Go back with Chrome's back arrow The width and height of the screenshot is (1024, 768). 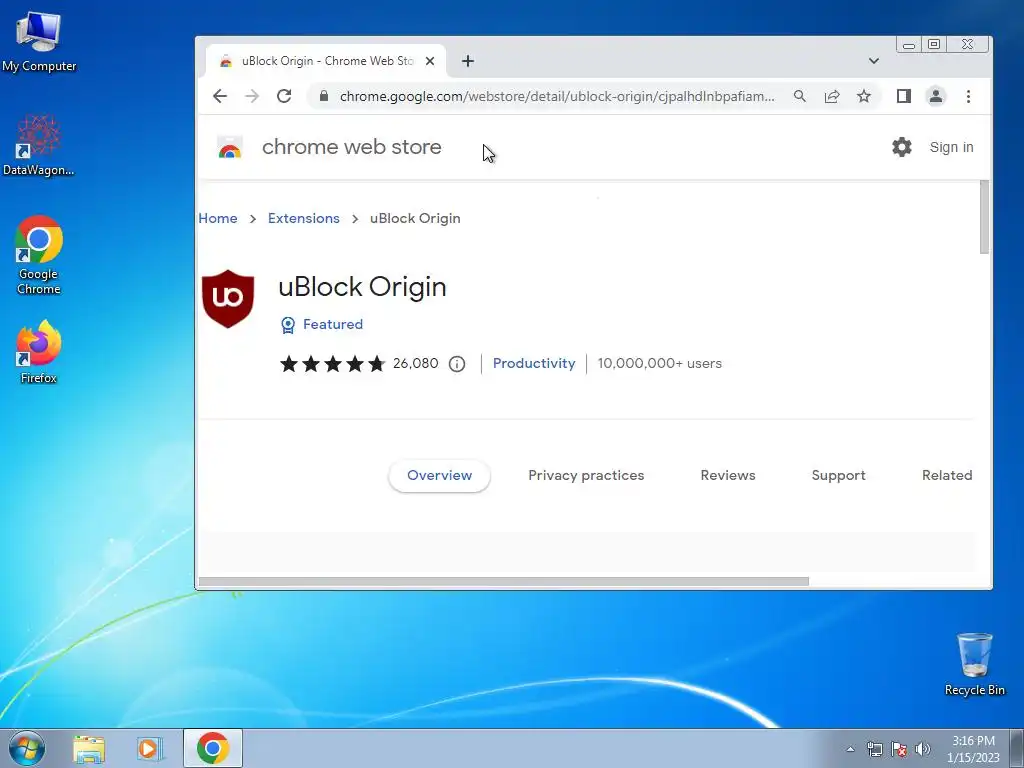click(220, 97)
